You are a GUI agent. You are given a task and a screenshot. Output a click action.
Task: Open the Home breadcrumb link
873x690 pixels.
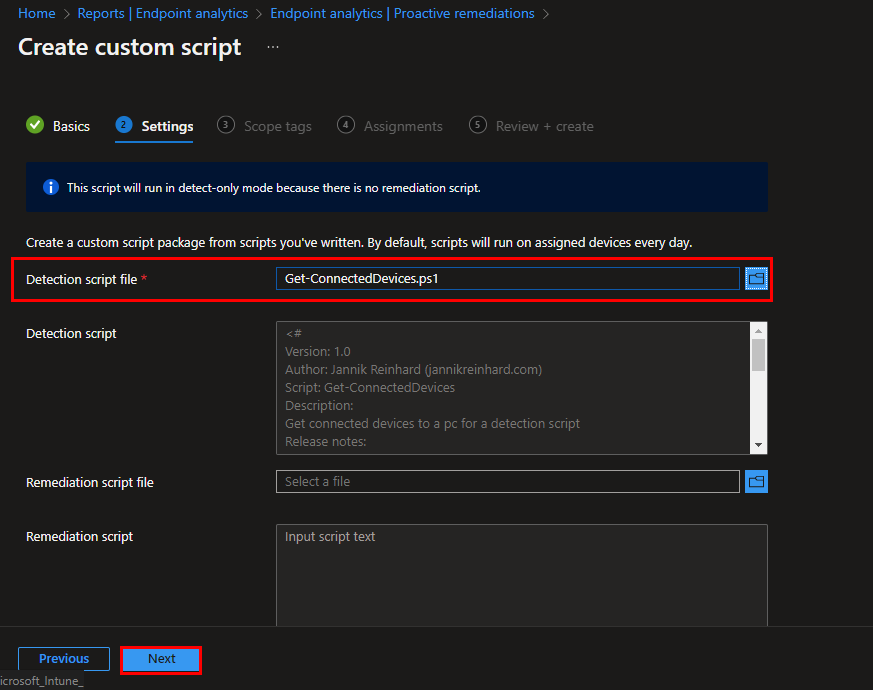36,13
